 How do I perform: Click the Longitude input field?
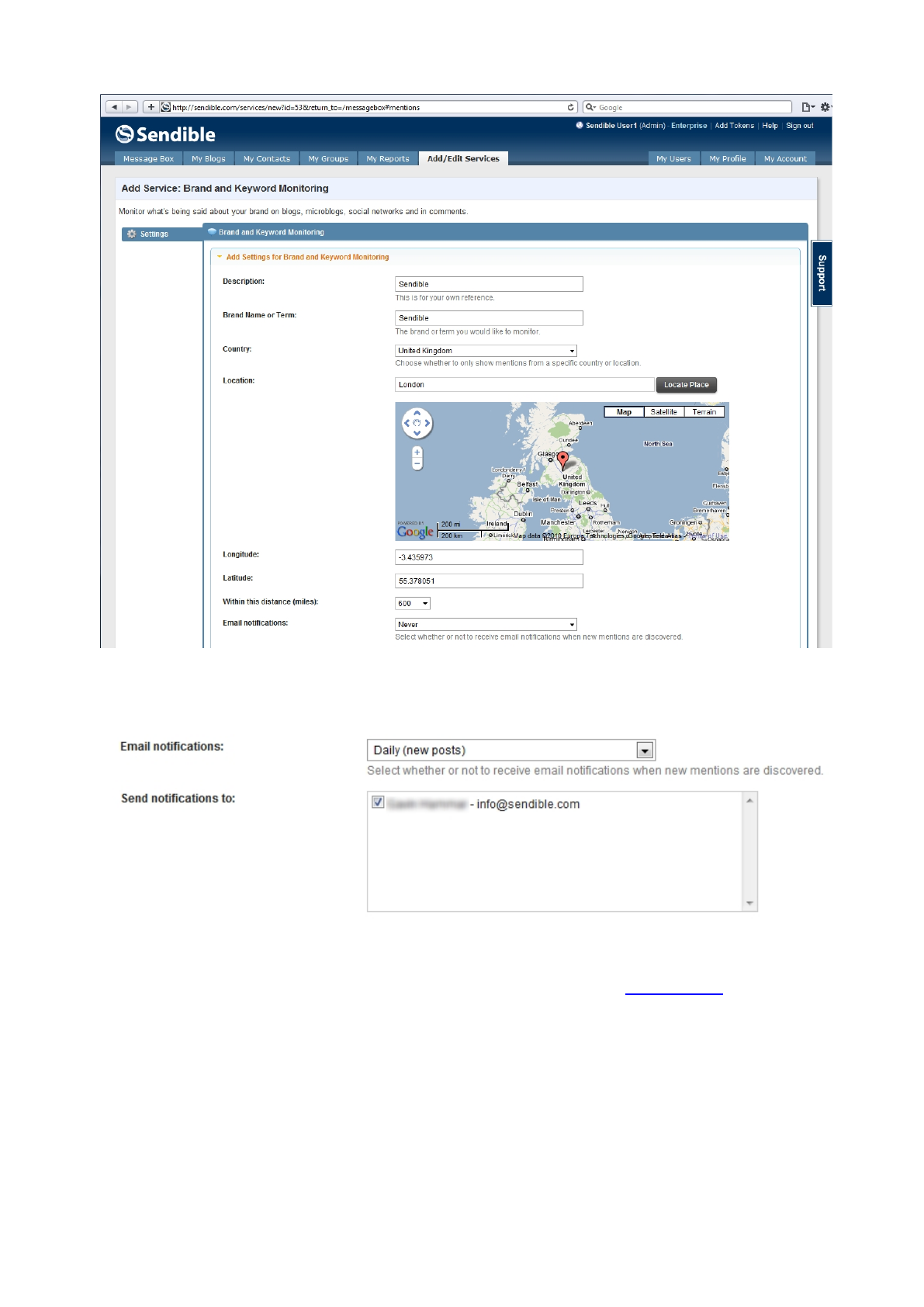(489, 557)
